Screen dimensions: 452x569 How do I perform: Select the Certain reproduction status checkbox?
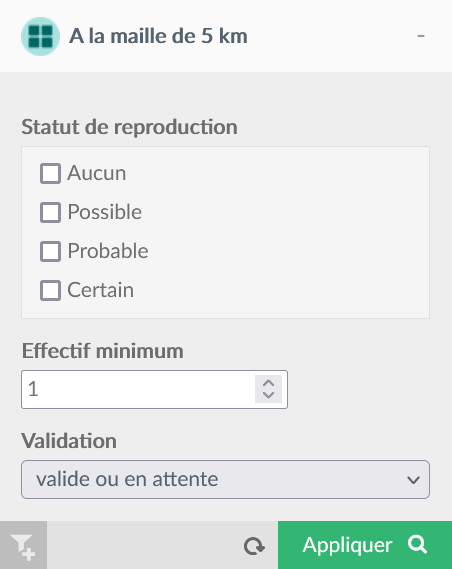50,290
